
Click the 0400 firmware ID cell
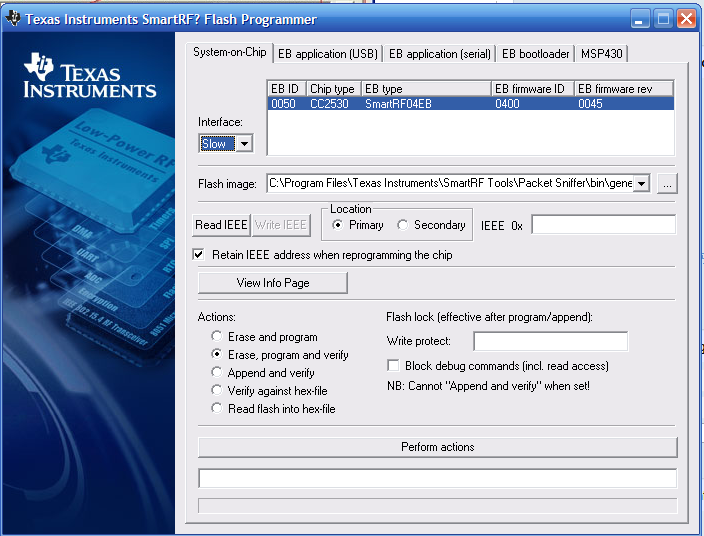pos(507,104)
